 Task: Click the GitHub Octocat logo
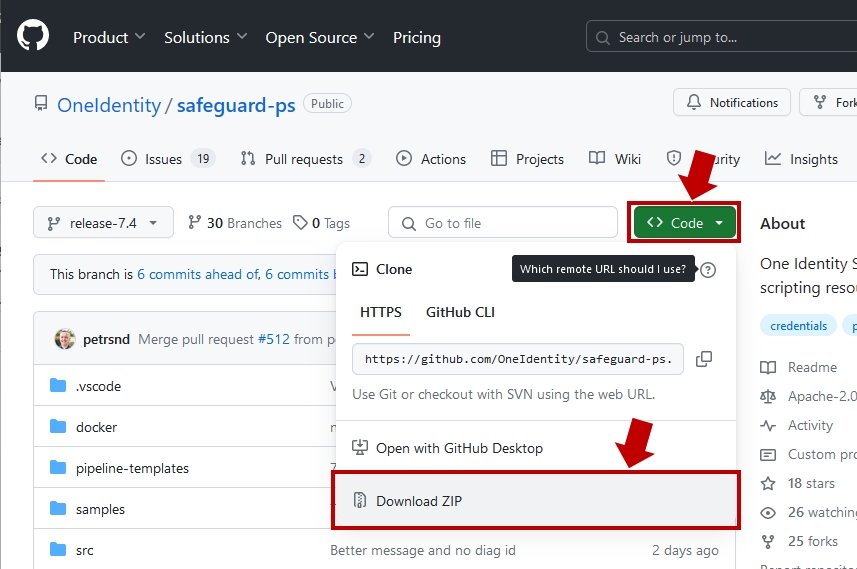(x=33, y=36)
